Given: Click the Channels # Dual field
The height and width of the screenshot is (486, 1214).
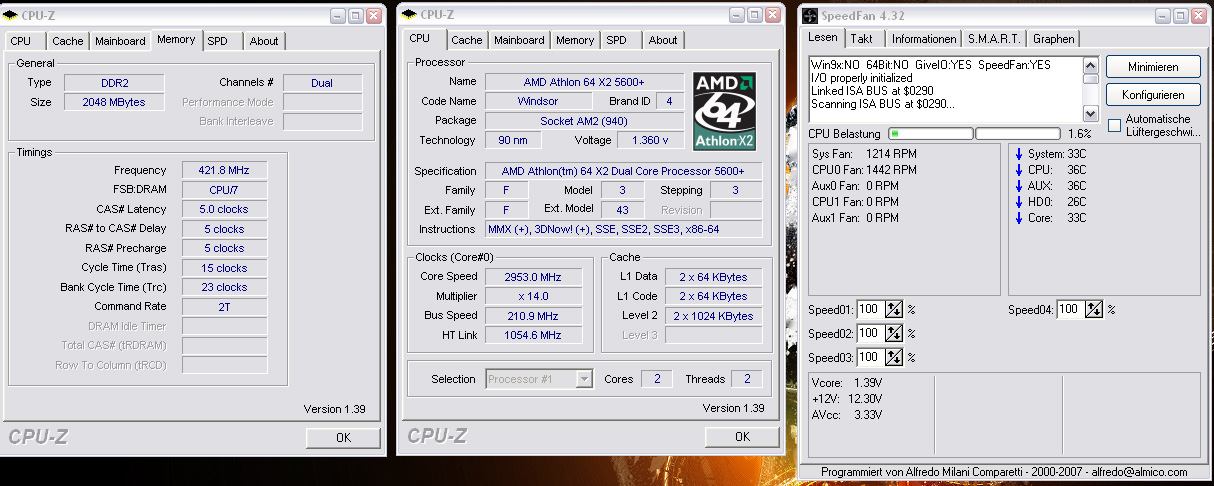Looking at the screenshot, I should point(322,83).
